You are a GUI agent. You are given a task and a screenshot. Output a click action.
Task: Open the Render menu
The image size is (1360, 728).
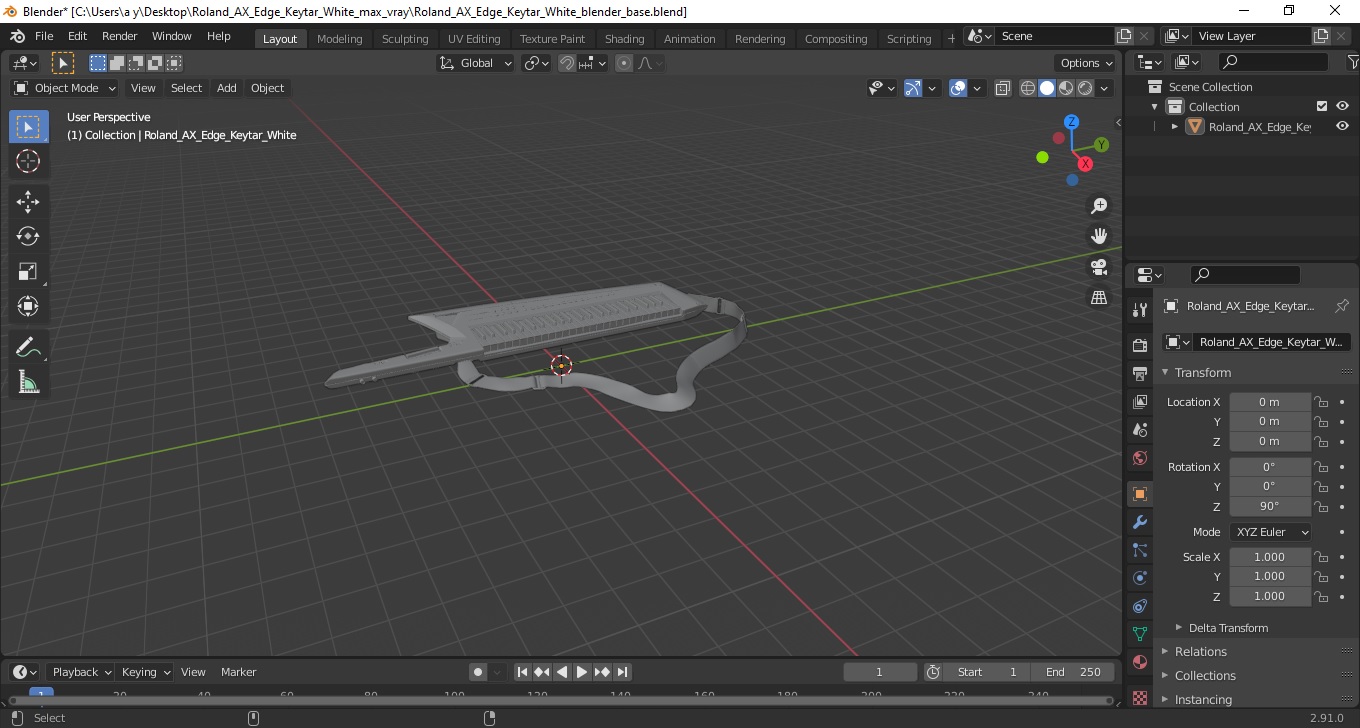click(x=120, y=36)
